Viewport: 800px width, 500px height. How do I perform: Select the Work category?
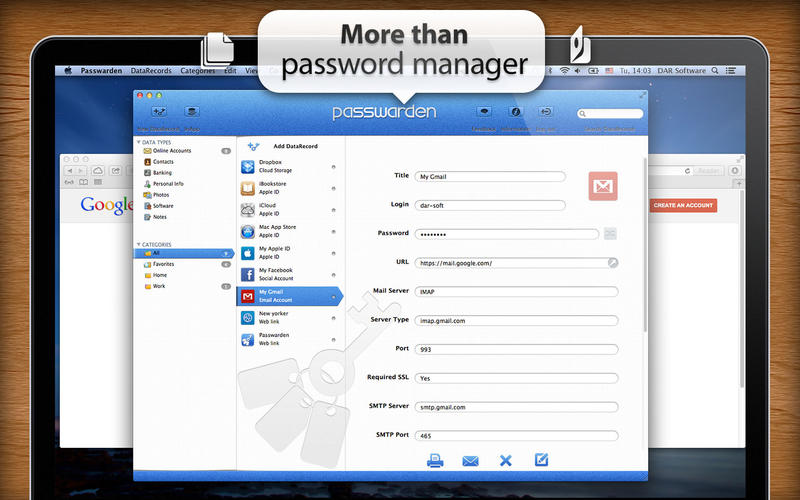(x=184, y=286)
